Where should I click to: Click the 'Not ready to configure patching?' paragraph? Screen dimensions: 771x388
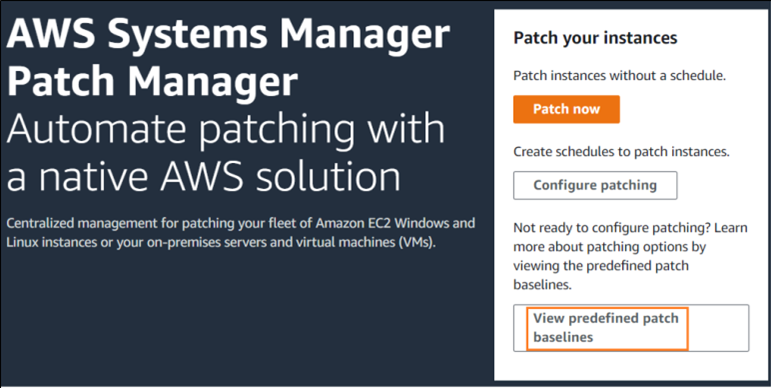coord(630,256)
